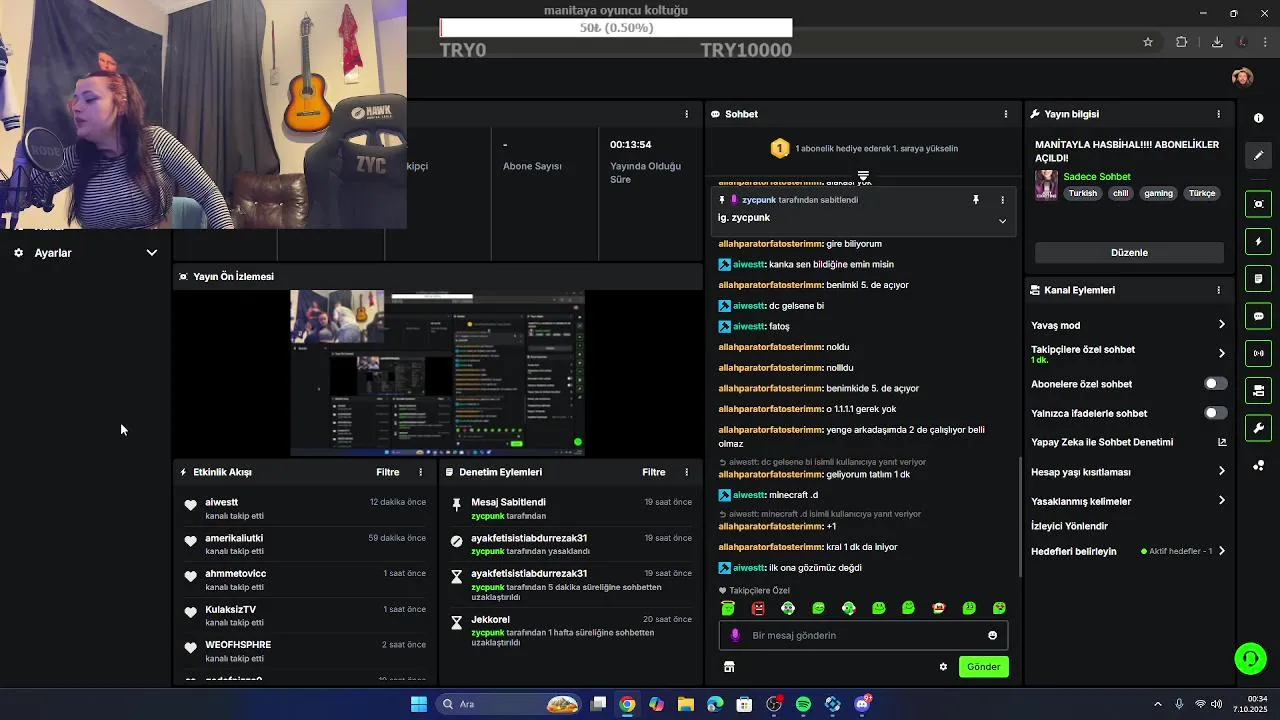
Task: Insert the angry red emote in chat
Action: coord(758,608)
